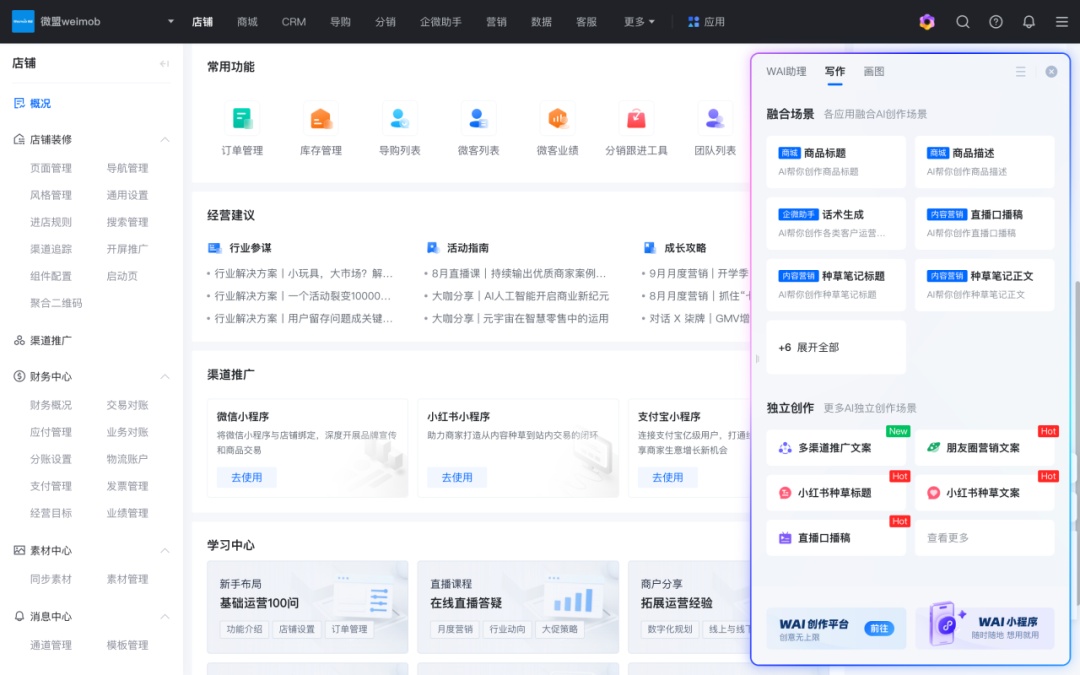The width and height of the screenshot is (1080, 675).
Task: Click 去使用 under 微信小程序
Action: coord(246,478)
